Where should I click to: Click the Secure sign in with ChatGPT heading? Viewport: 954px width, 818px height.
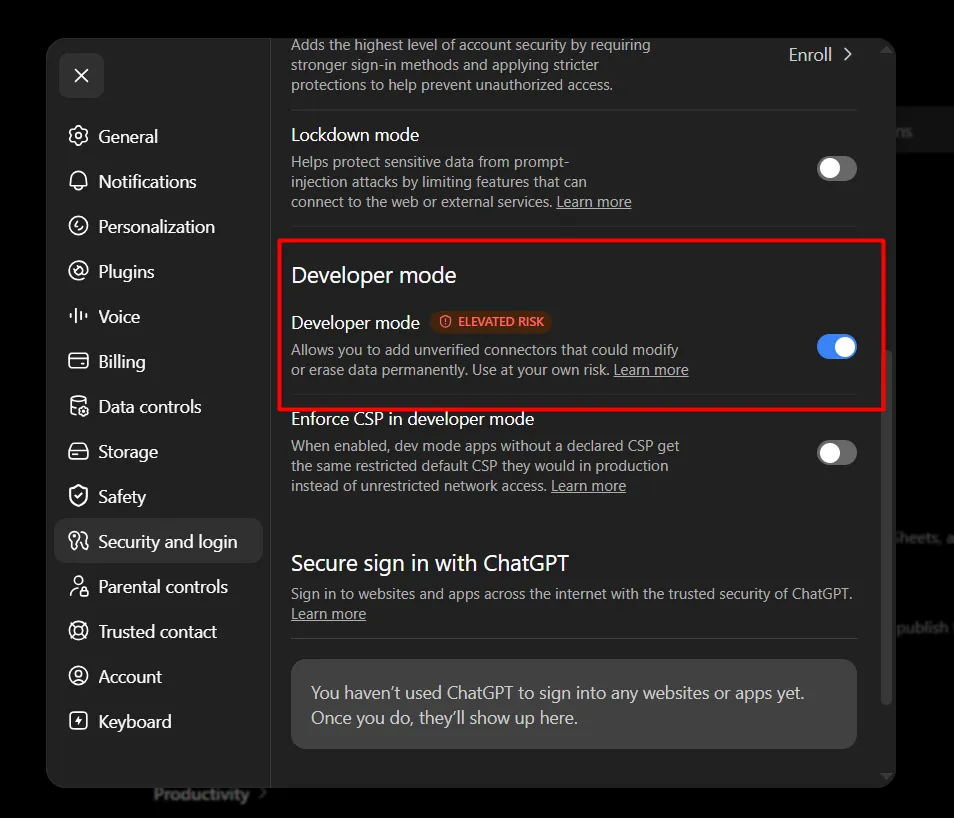pos(430,564)
